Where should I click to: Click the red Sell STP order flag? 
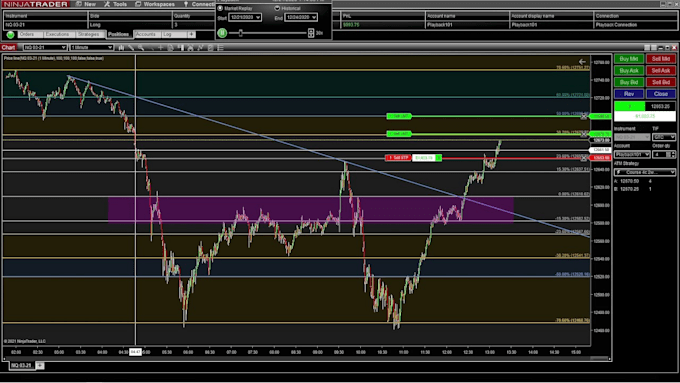398,158
